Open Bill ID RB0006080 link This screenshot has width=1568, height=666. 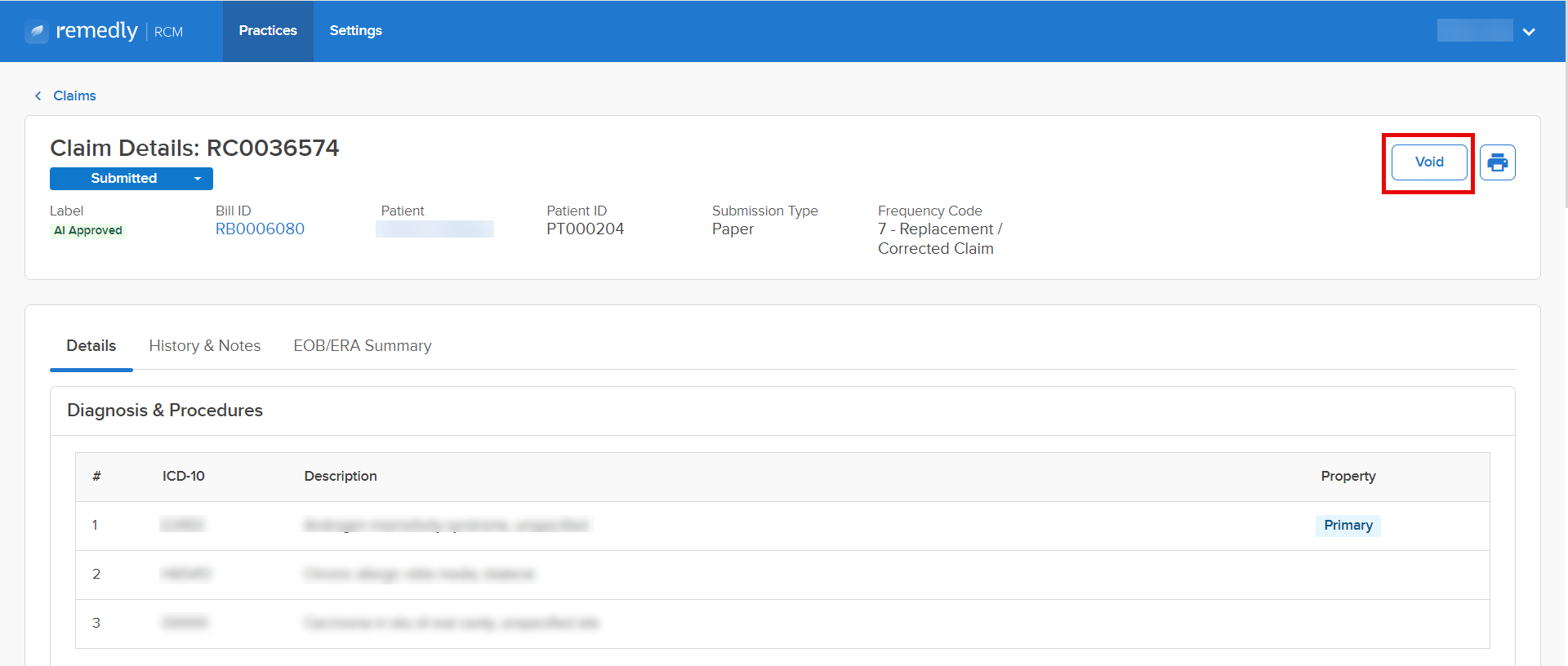260,229
